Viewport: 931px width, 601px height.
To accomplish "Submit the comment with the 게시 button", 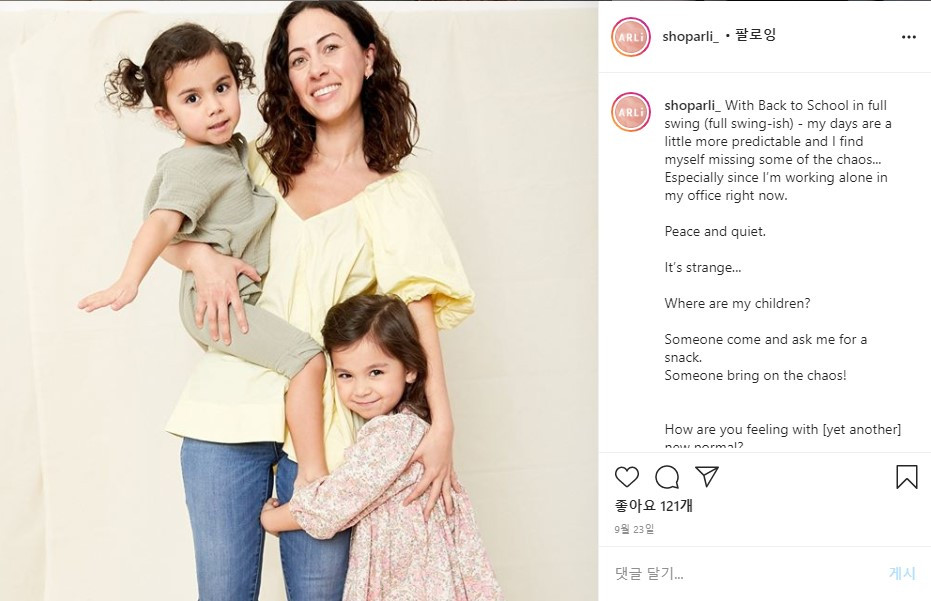I will [902, 573].
